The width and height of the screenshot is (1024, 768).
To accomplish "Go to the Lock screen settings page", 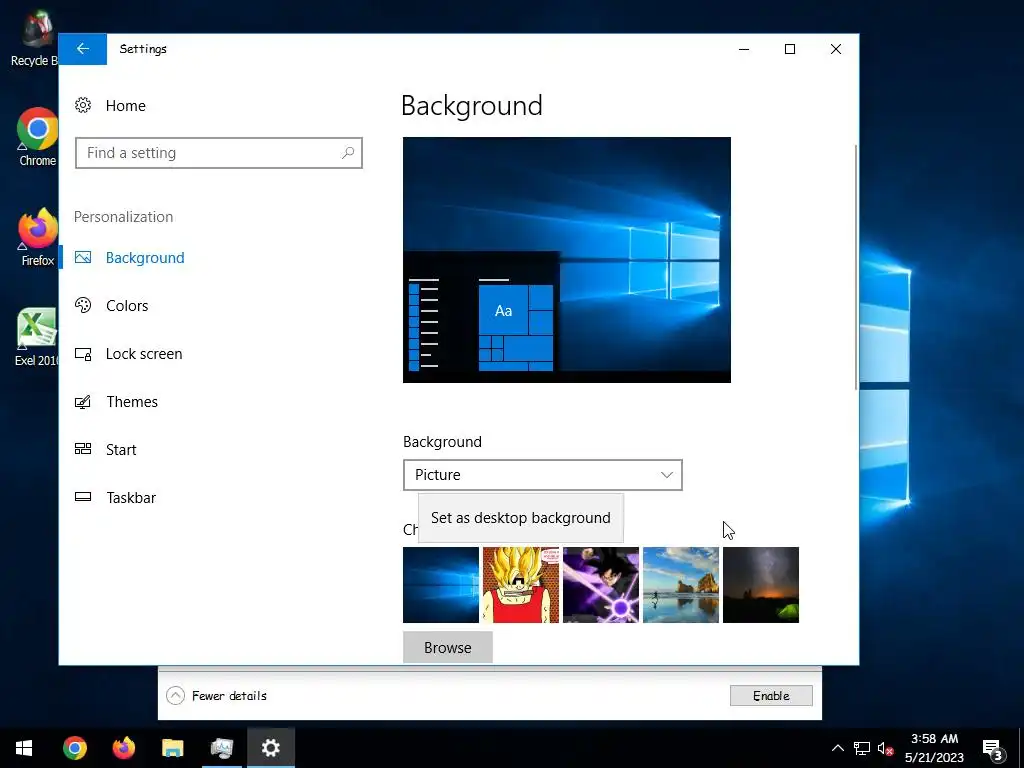I will (x=144, y=354).
